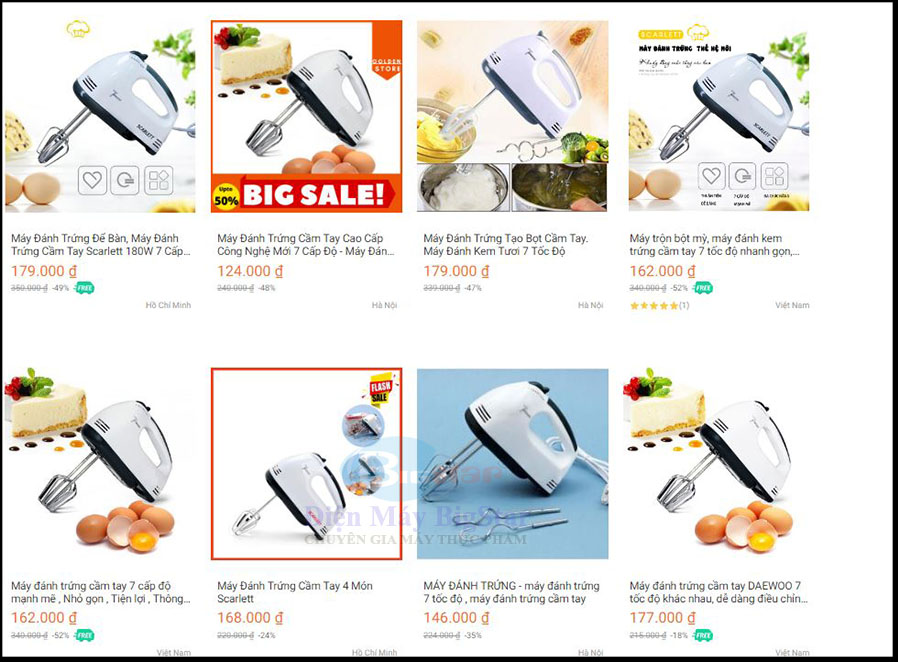Open the mạnh mẽ, Nhỏ gọn 7 cấp độ listing title
Image resolution: width=900 pixels, height=662 pixels.
pyautogui.click(x=100, y=592)
